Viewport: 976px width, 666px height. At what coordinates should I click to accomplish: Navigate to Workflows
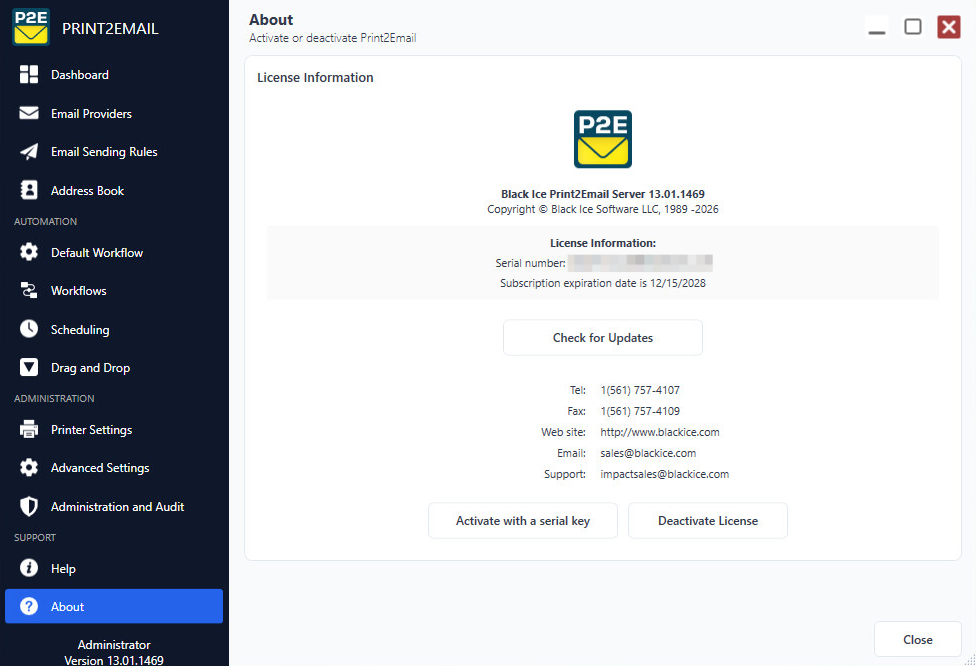point(114,291)
